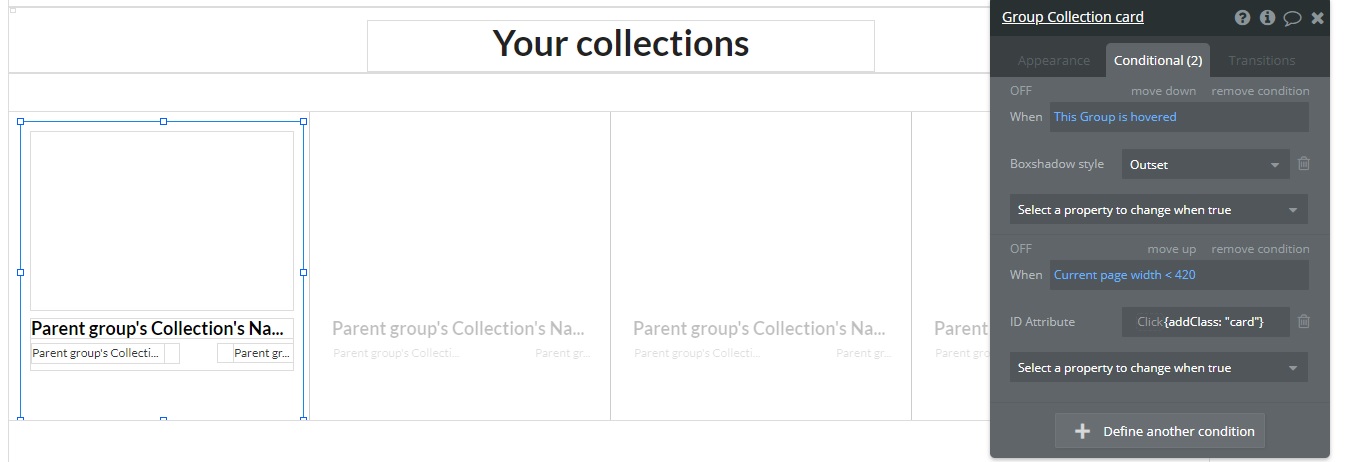Open the comments speech bubble icon

pos(1292,18)
